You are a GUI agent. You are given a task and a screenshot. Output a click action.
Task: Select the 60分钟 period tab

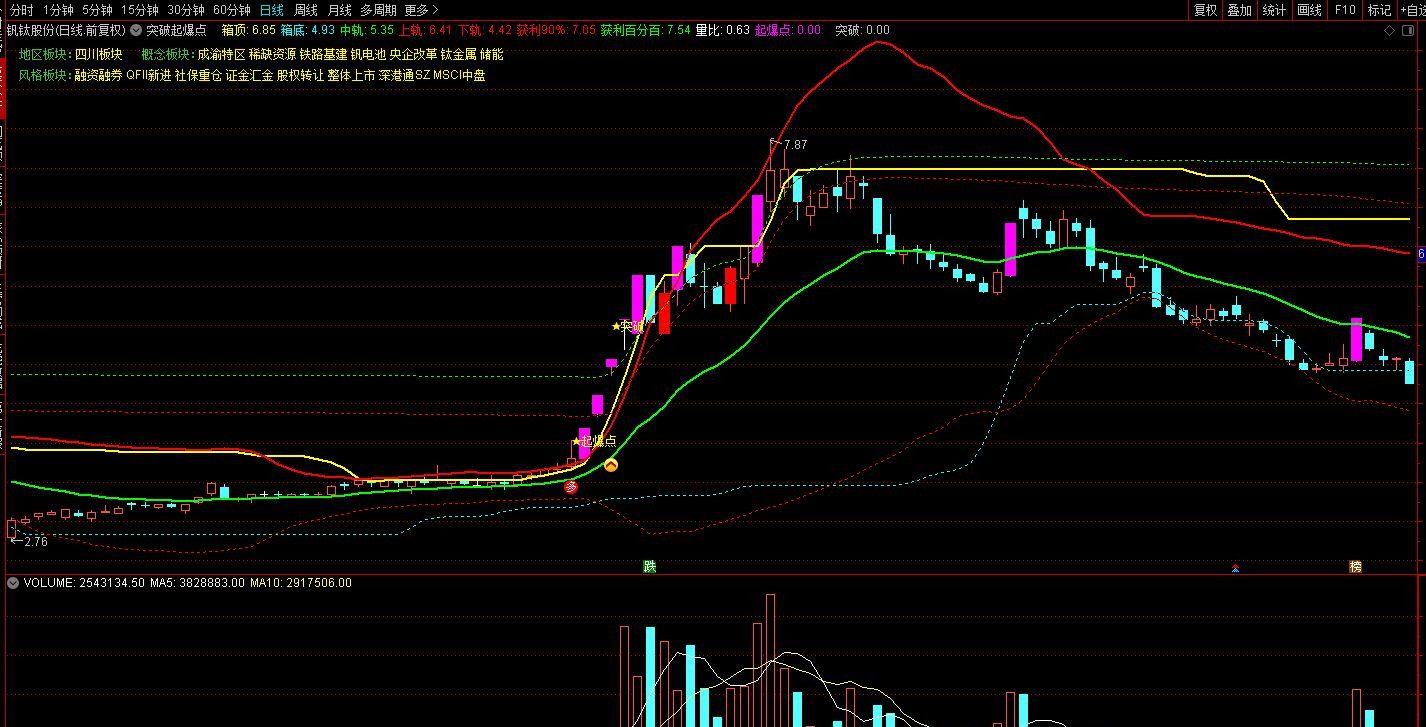coord(232,10)
